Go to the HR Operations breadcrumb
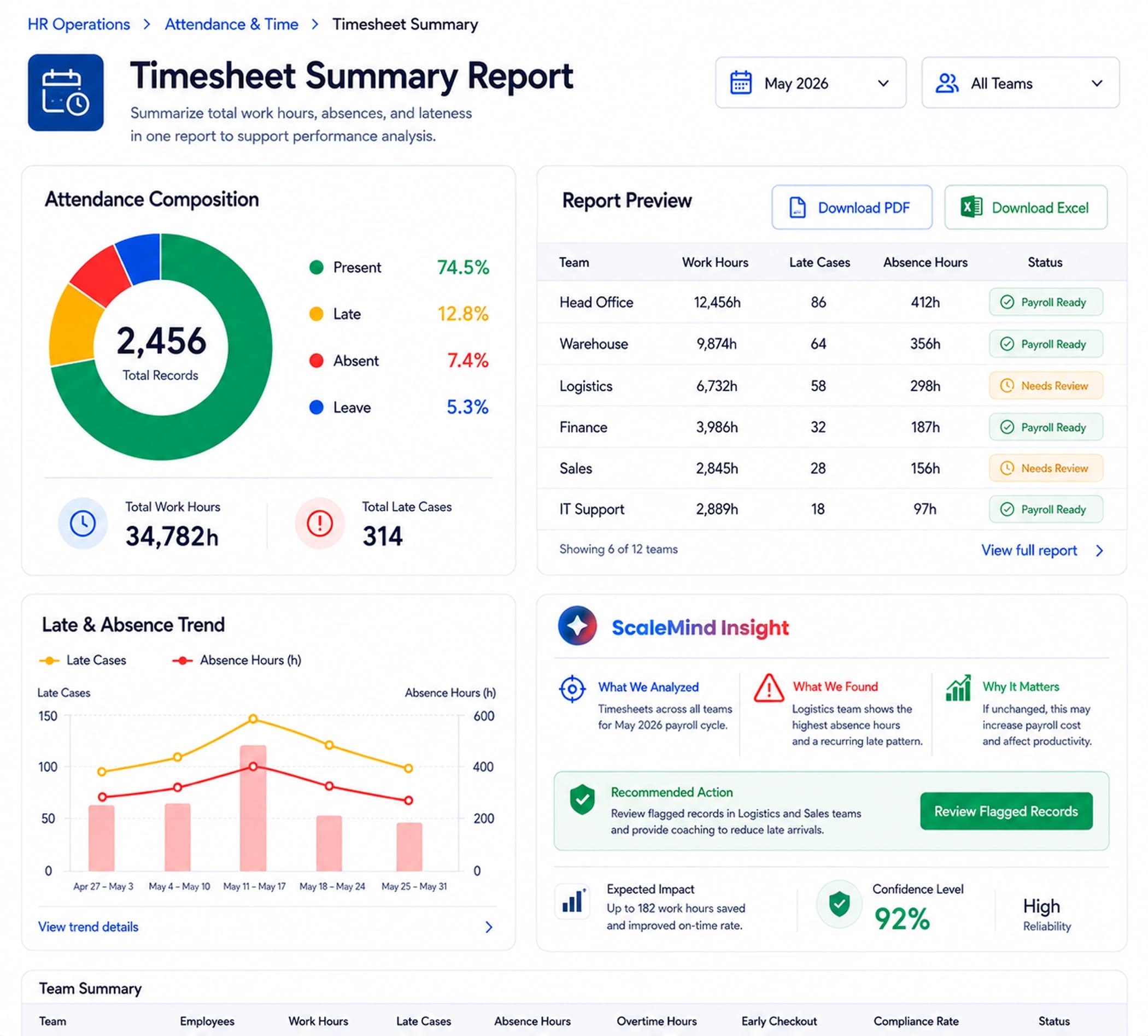Viewport: 1148px width, 1036px height. pyautogui.click(x=79, y=25)
